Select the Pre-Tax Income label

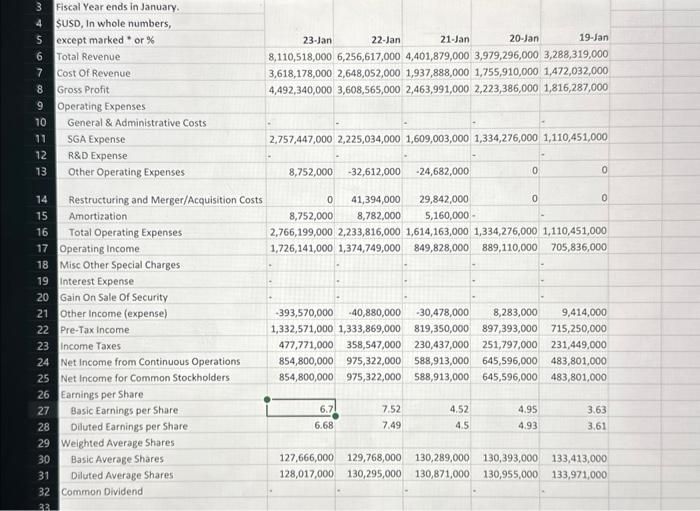[95, 330]
